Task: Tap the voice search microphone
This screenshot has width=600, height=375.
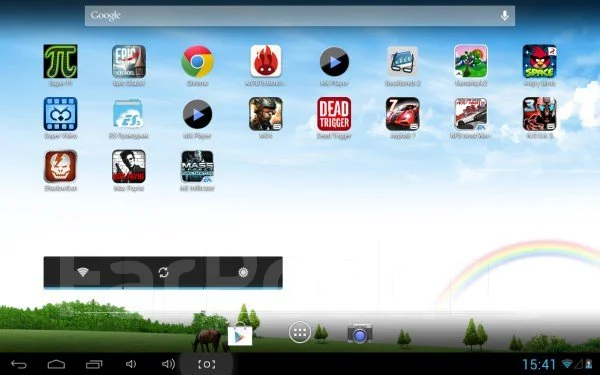Action: pos(505,16)
